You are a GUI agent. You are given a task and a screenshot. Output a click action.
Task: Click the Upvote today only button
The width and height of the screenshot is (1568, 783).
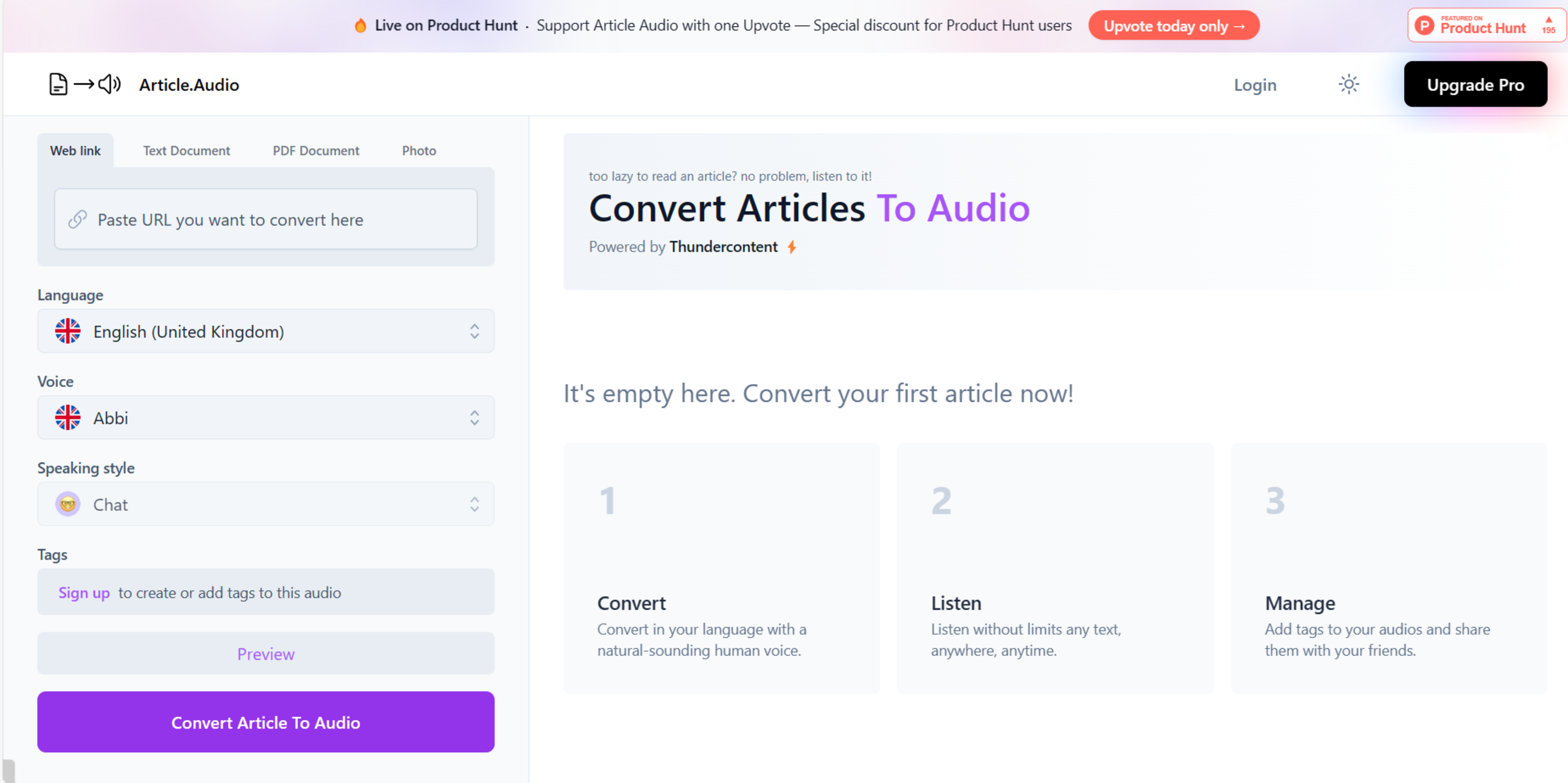click(x=1176, y=25)
